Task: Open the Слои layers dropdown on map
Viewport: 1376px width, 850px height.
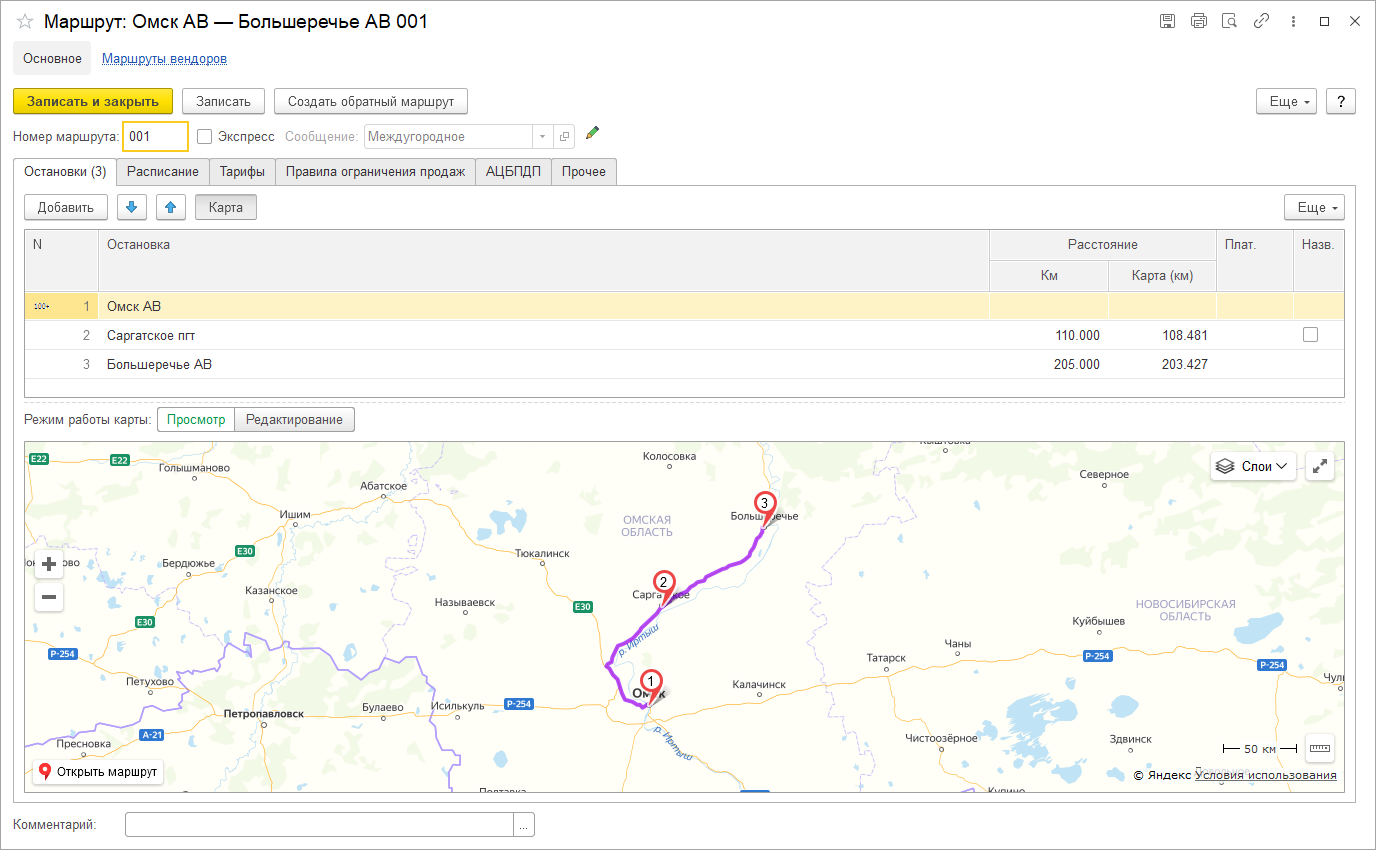Action: tap(1253, 466)
